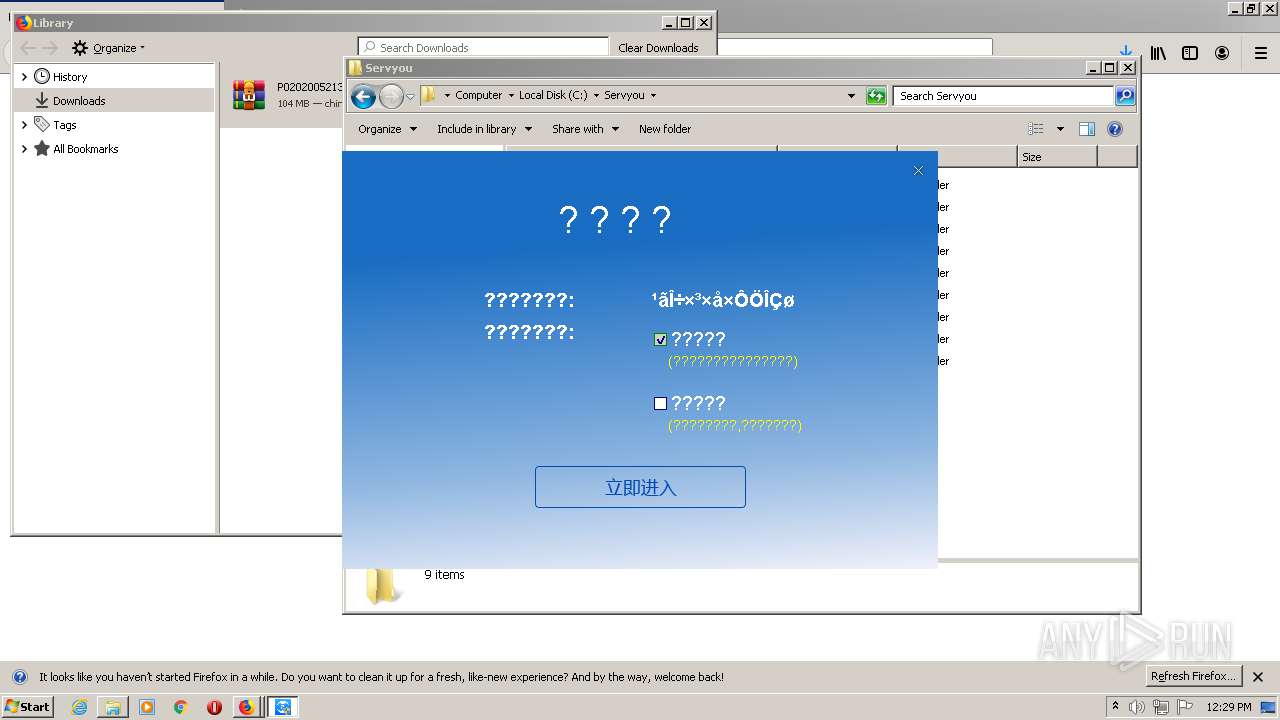Change the view with the view icon
1280x720 pixels.
tap(1036, 129)
